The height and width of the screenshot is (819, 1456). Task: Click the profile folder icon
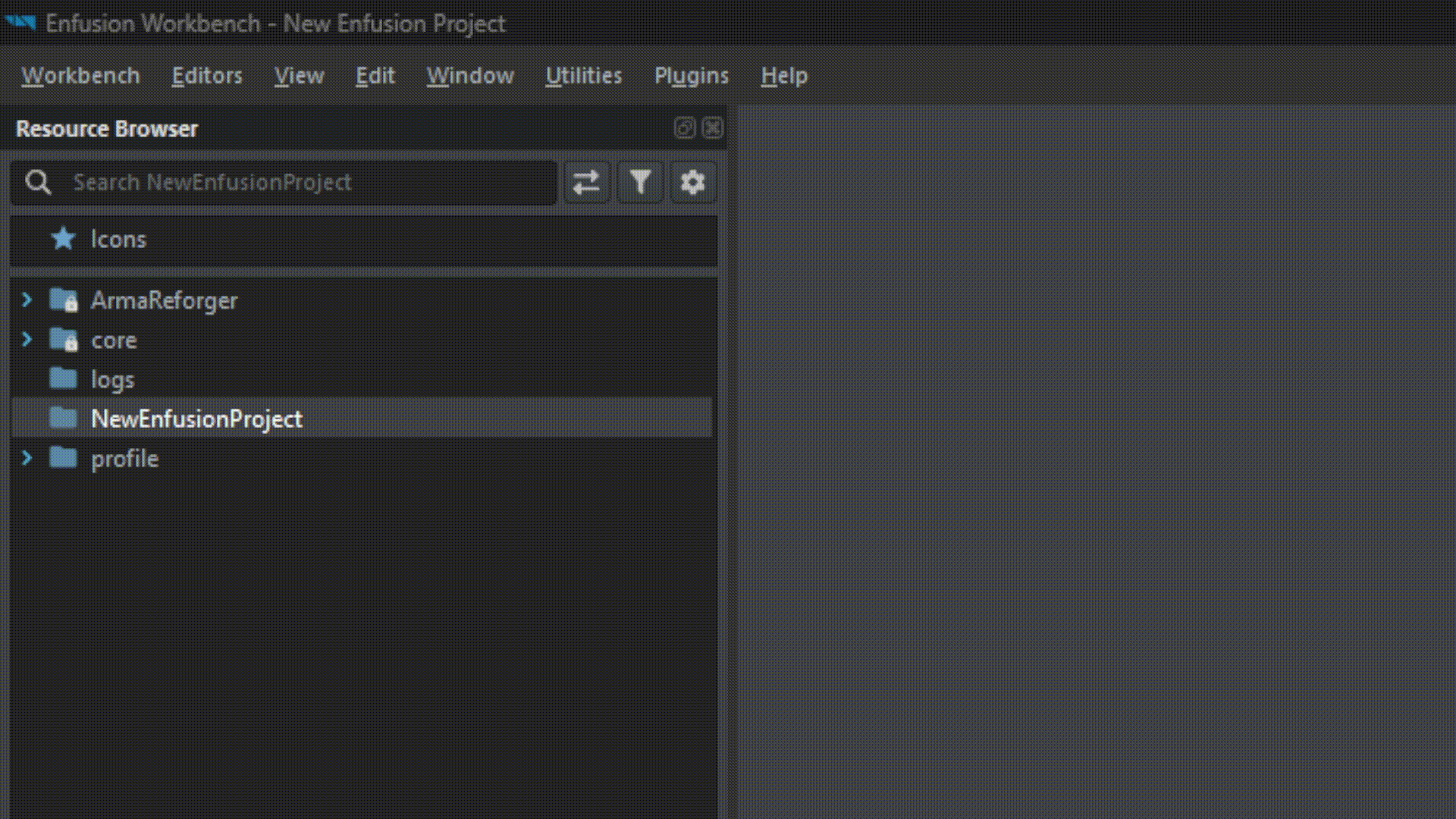[63, 457]
